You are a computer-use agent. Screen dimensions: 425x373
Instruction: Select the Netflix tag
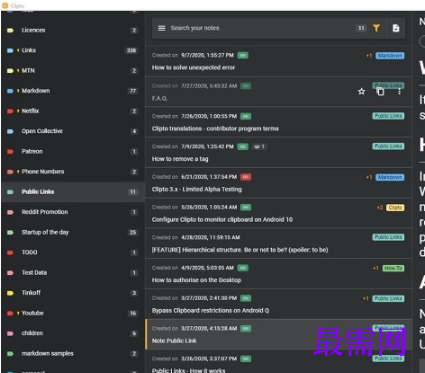coord(73,111)
